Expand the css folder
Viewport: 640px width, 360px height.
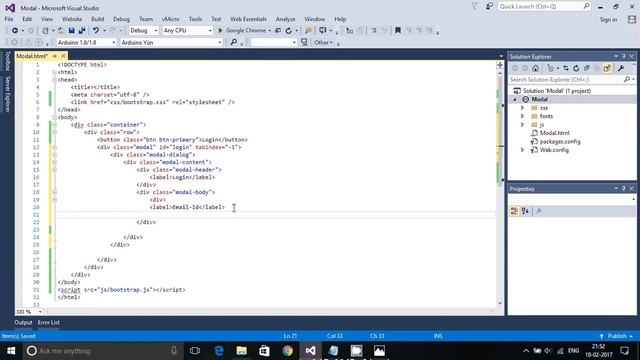coord(522,108)
